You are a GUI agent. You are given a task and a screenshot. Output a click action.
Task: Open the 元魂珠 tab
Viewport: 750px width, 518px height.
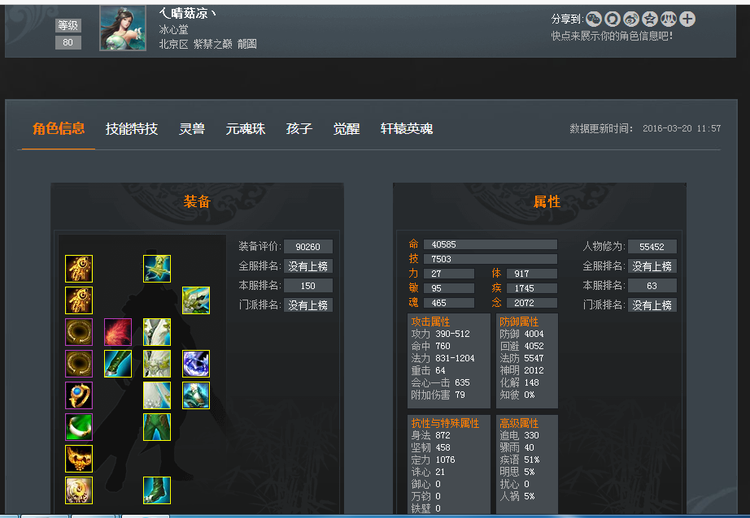[x=245, y=129]
